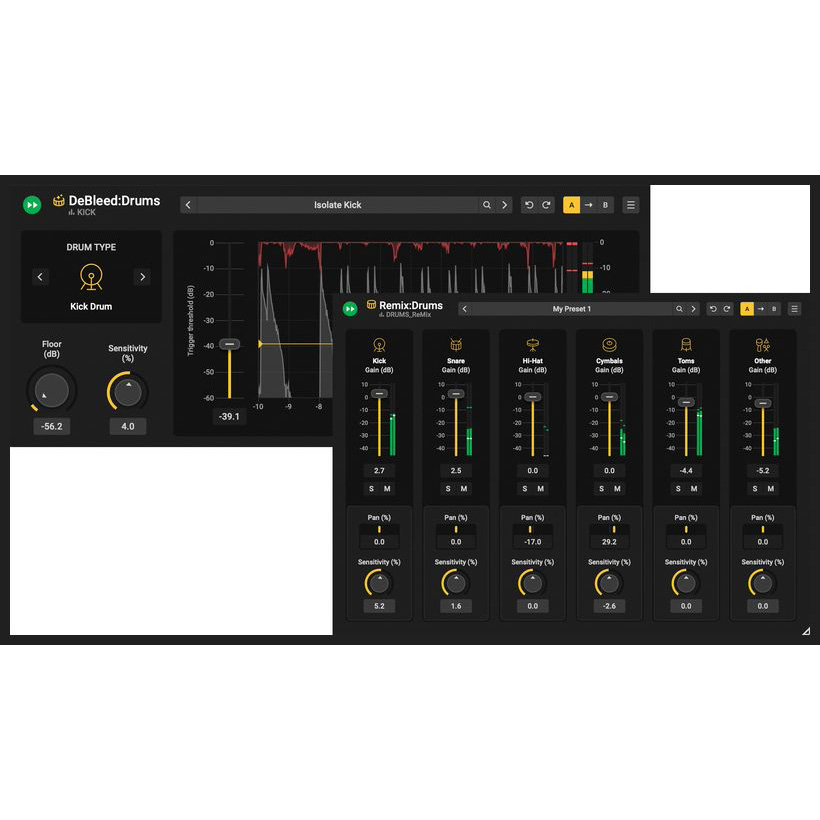The width and height of the screenshot is (820, 820).
Task: Redo change in Remix:Drums
Action: [x=726, y=309]
